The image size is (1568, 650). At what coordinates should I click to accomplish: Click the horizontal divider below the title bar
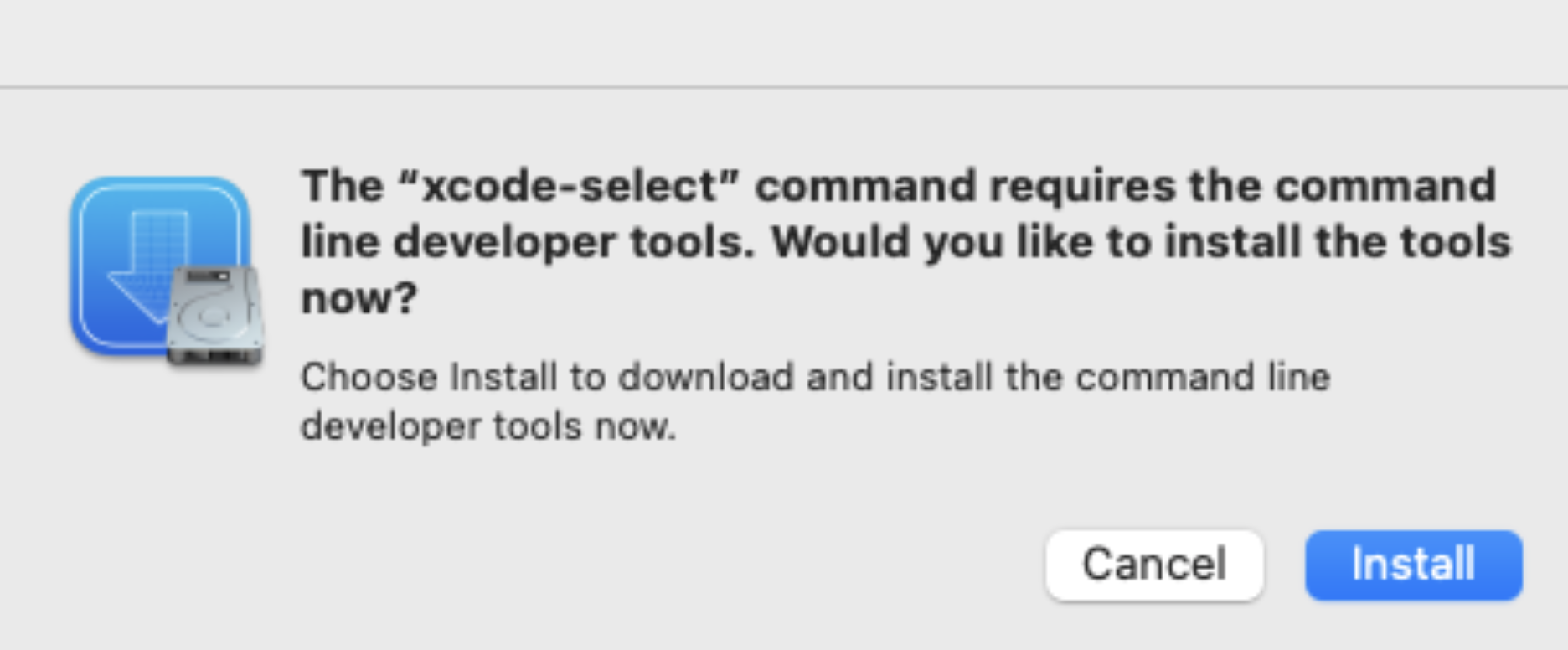(784, 85)
